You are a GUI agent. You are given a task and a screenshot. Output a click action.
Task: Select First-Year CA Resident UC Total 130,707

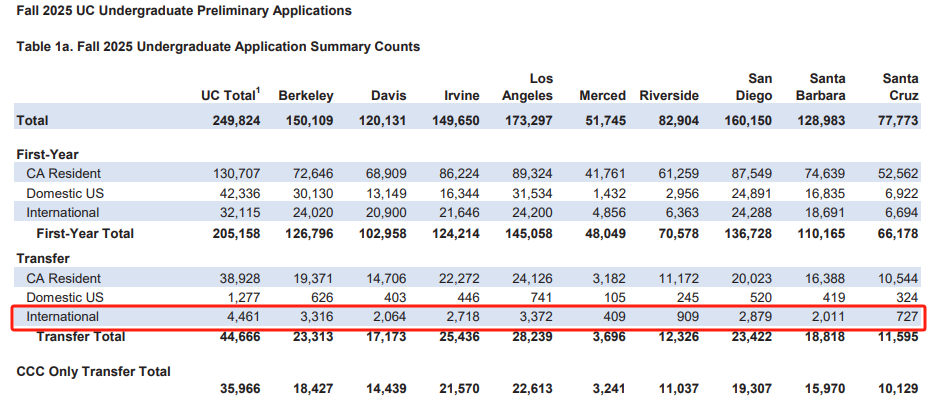(237, 174)
